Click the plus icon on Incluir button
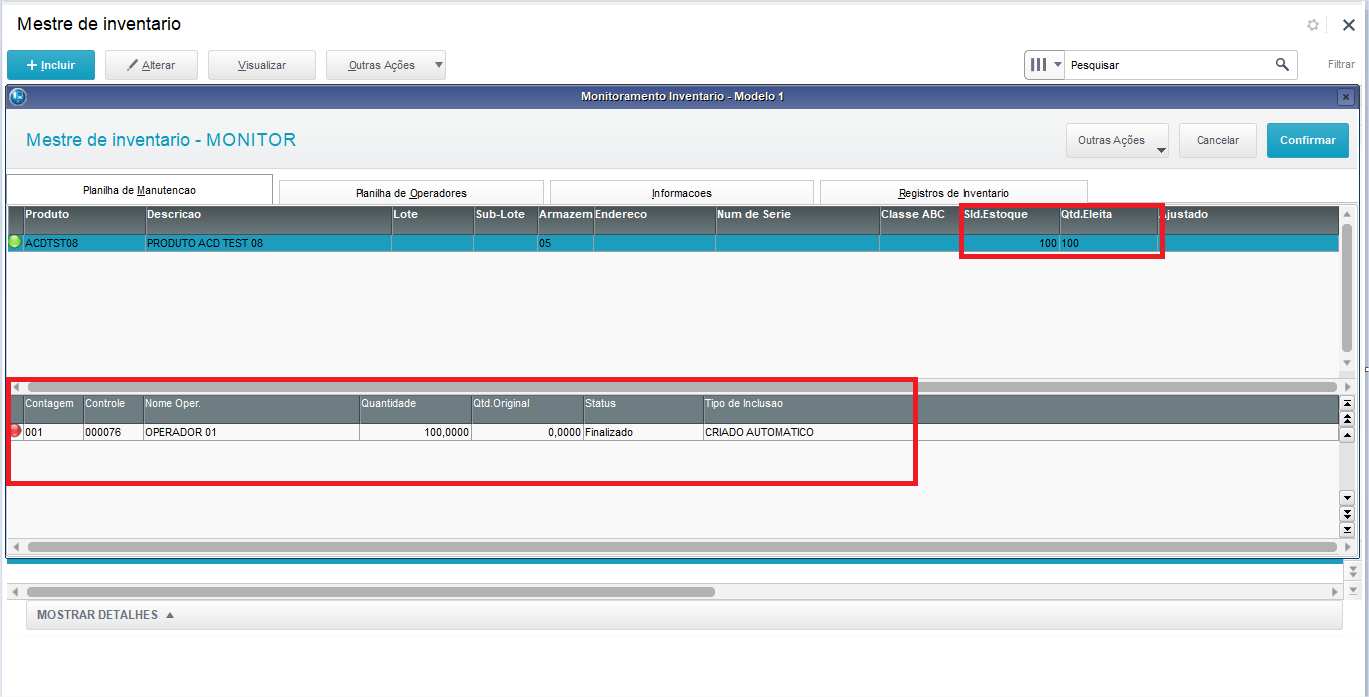Viewport: 1369px width, 697px height. tap(32, 65)
